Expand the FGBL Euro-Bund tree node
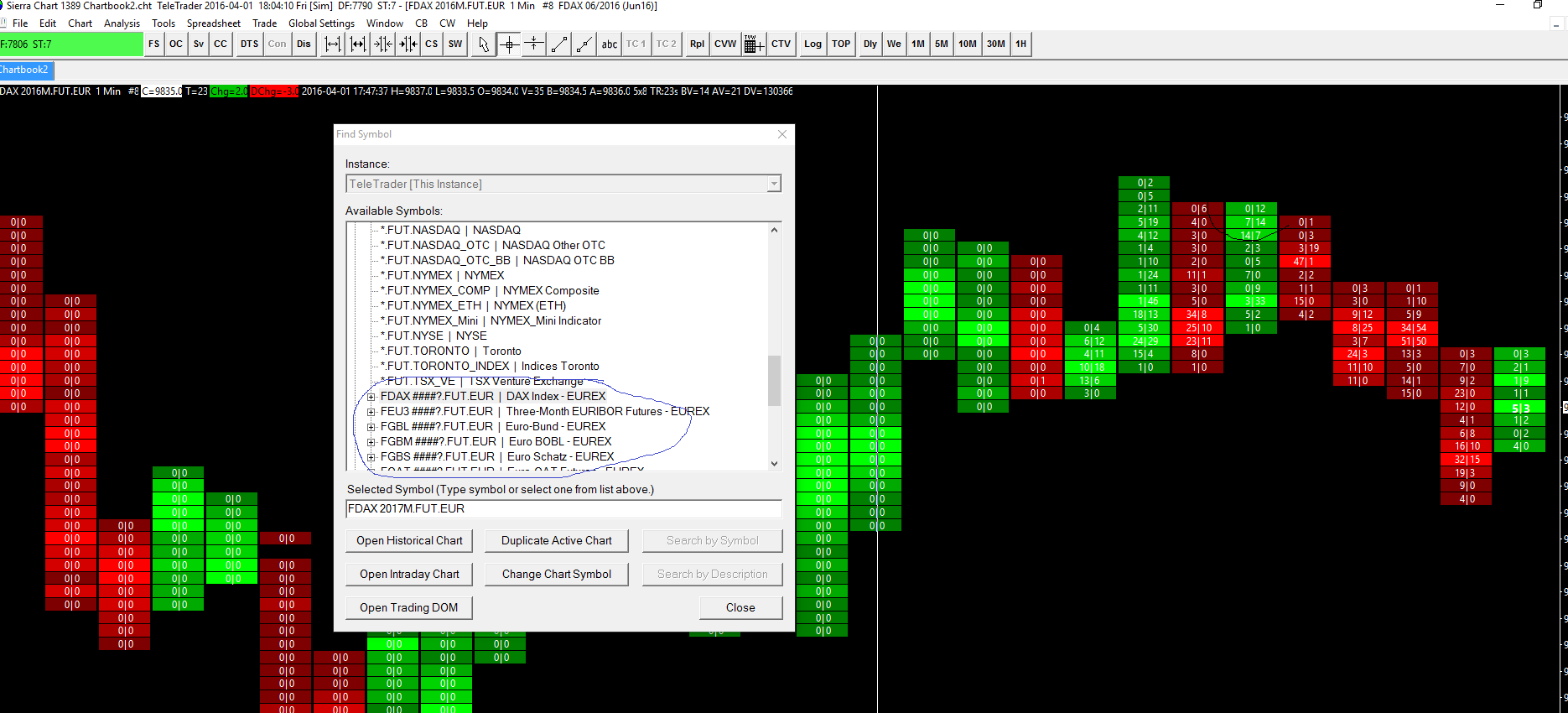This screenshot has height=713, width=1568. pyautogui.click(x=371, y=427)
